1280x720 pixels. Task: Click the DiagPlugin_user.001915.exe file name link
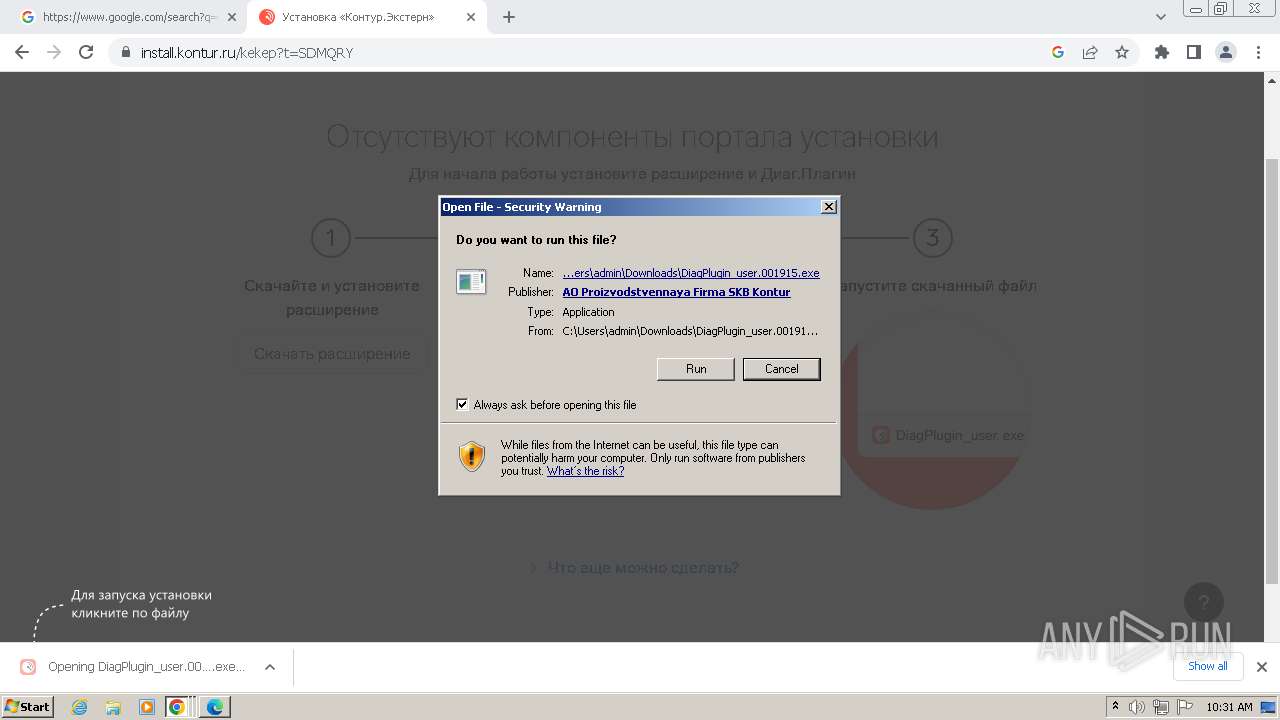691,273
